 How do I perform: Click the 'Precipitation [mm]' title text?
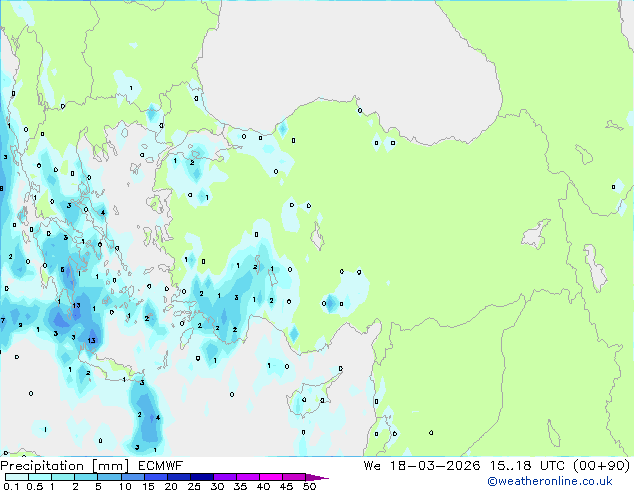[x=64, y=466]
